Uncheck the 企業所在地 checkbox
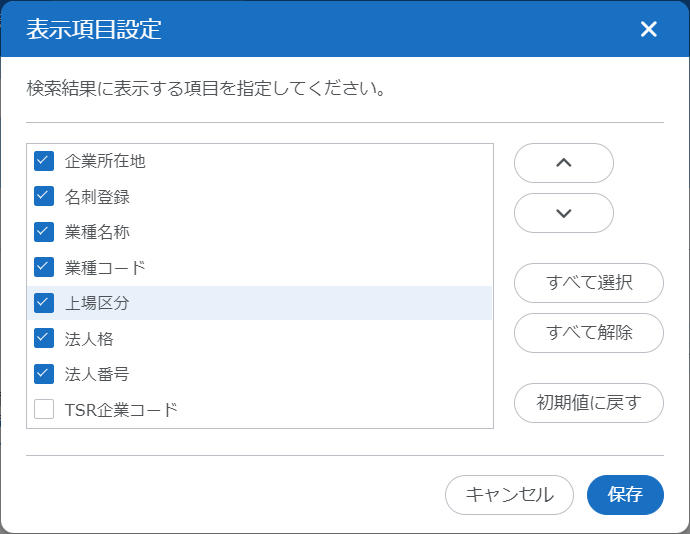This screenshot has width=690, height=534. (44, 160)
